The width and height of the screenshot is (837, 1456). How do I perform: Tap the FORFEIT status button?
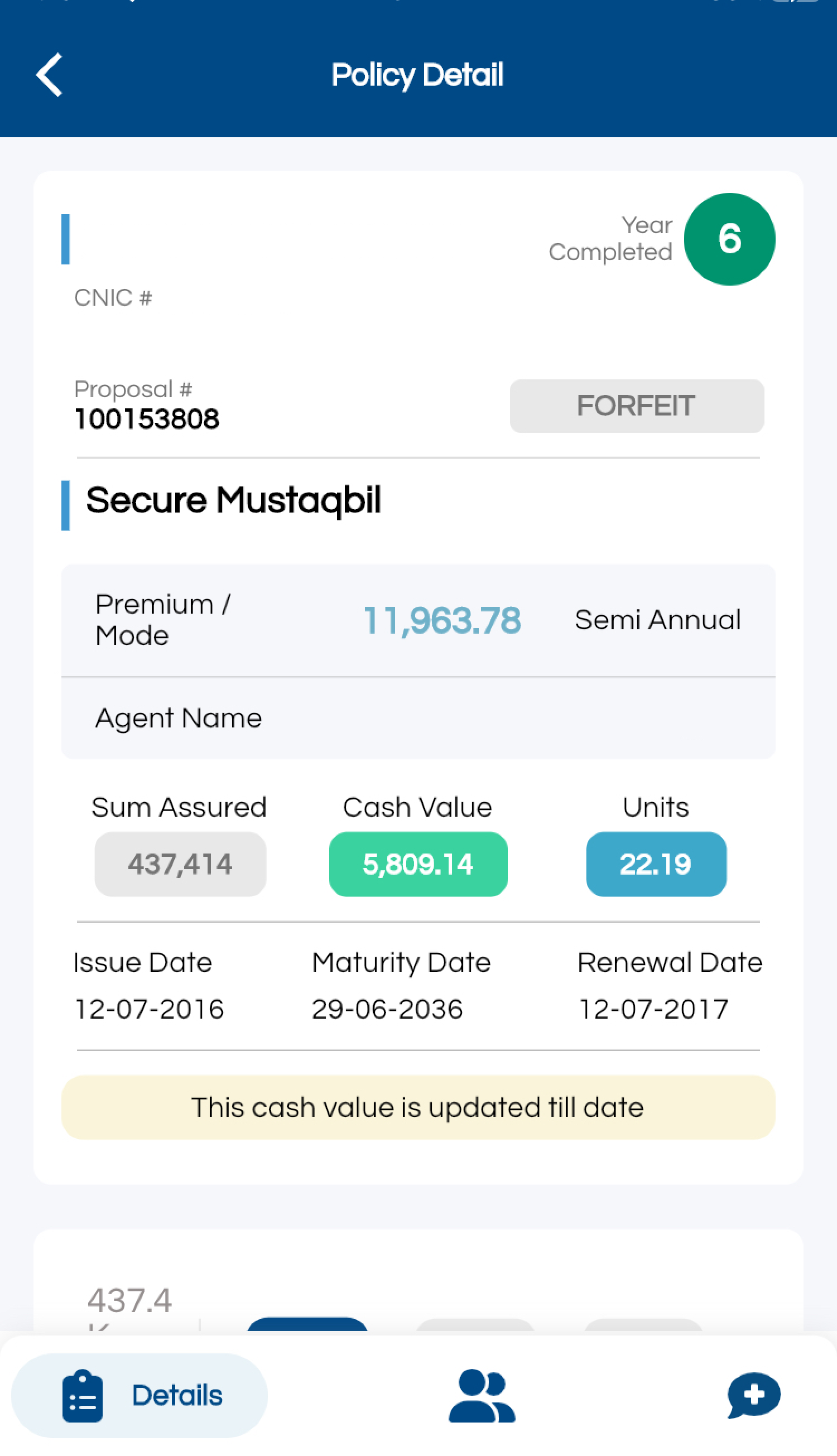(x=637, y=406)
